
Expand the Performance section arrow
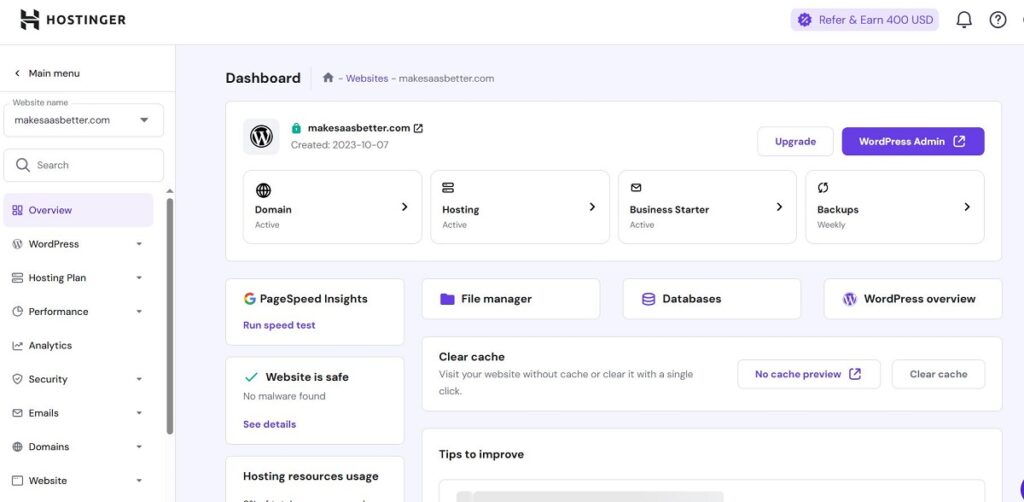click(x=139, y=312)
